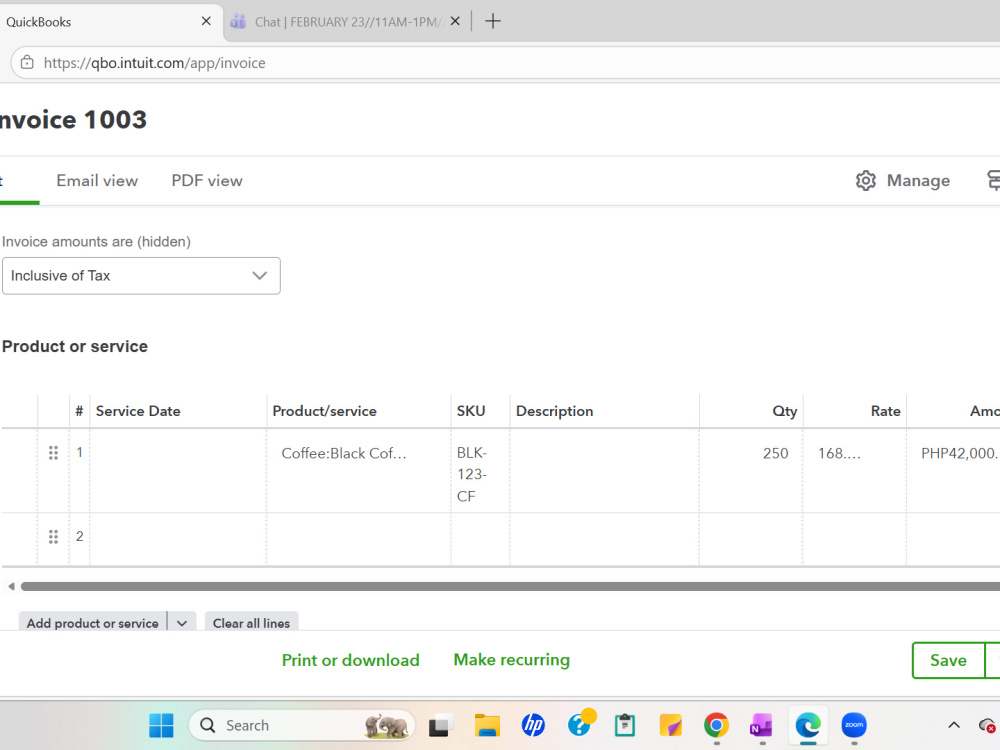Switch to PDF view tab
The height and width of the screenshot is (750, 1000).
(x=207, y=180)
